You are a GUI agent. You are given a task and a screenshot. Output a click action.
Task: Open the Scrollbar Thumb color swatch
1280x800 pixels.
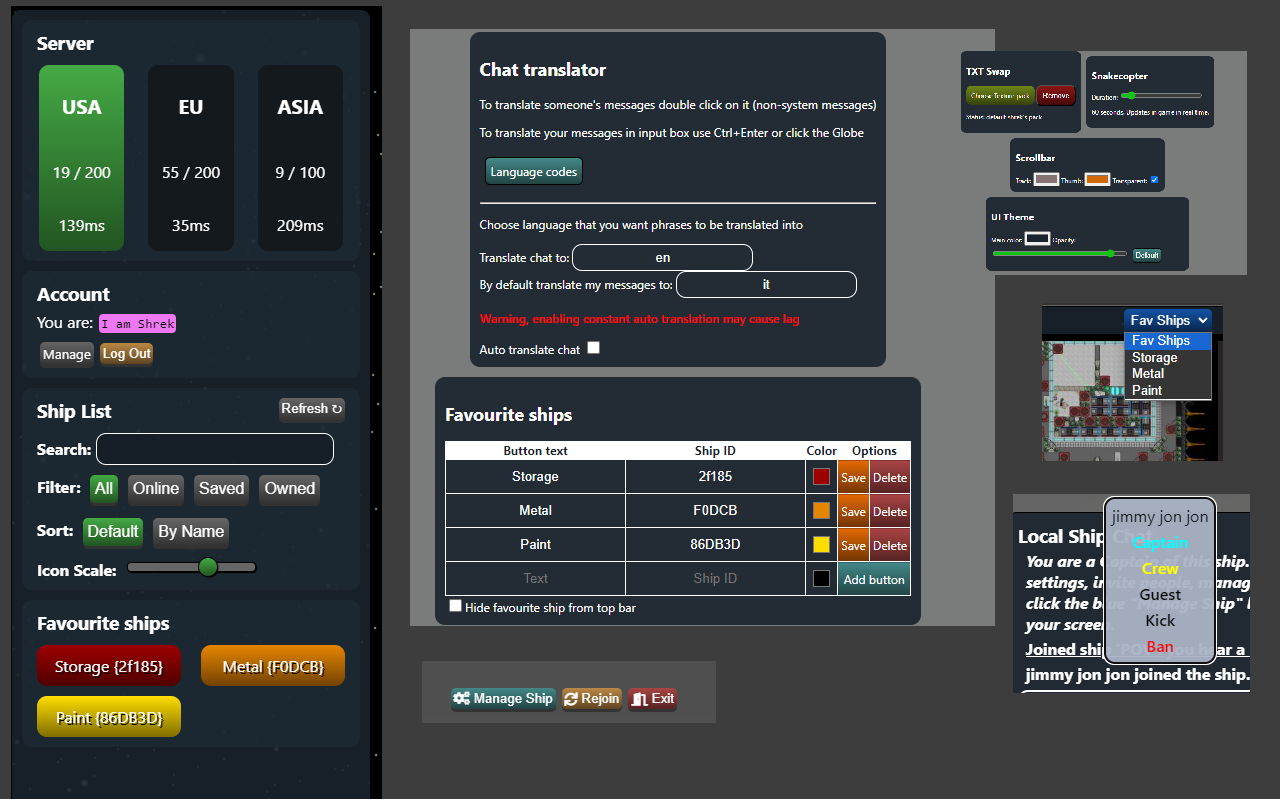(1098, 180)
